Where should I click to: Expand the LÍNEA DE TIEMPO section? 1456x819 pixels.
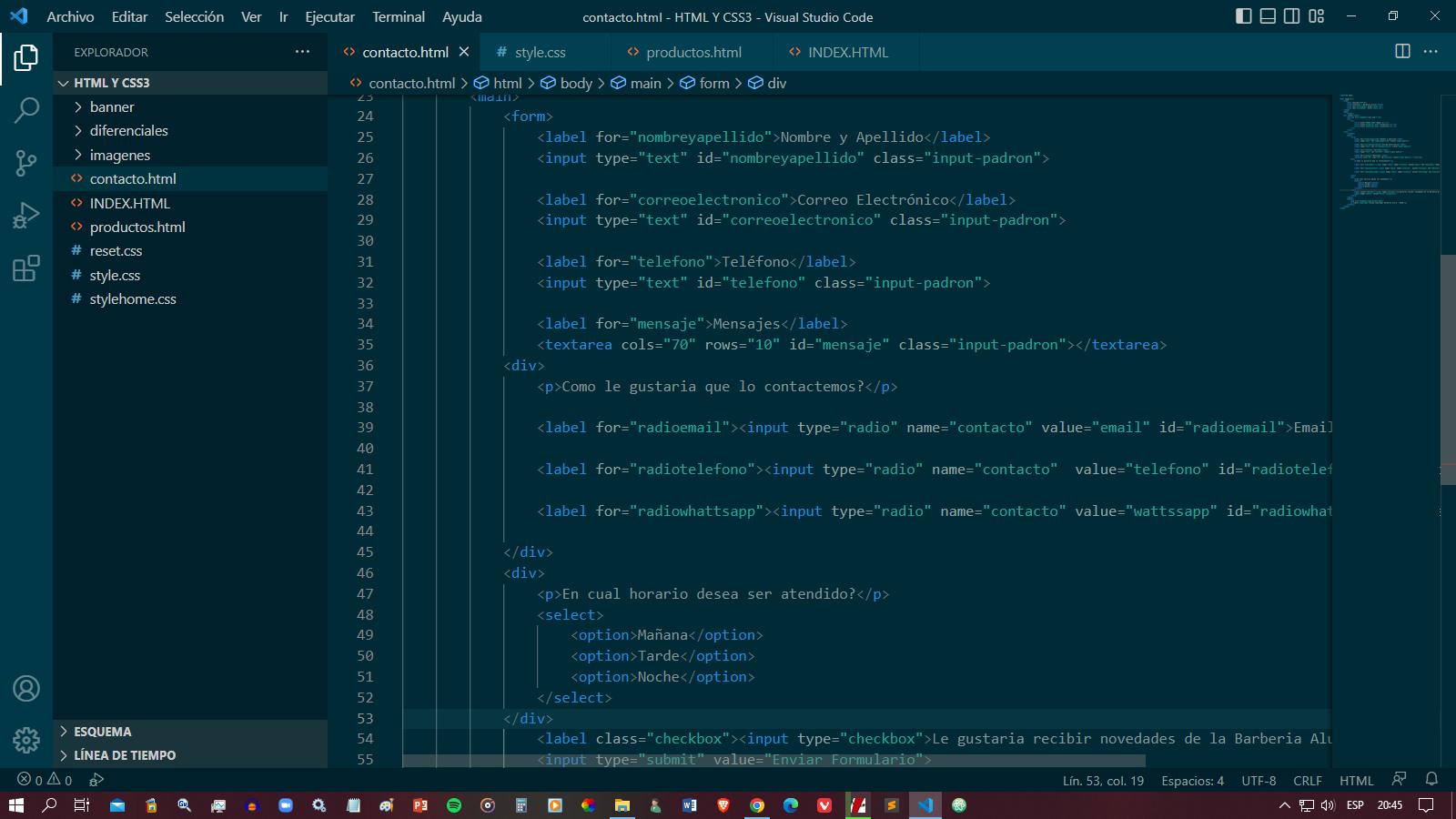[x=190, y=755]
